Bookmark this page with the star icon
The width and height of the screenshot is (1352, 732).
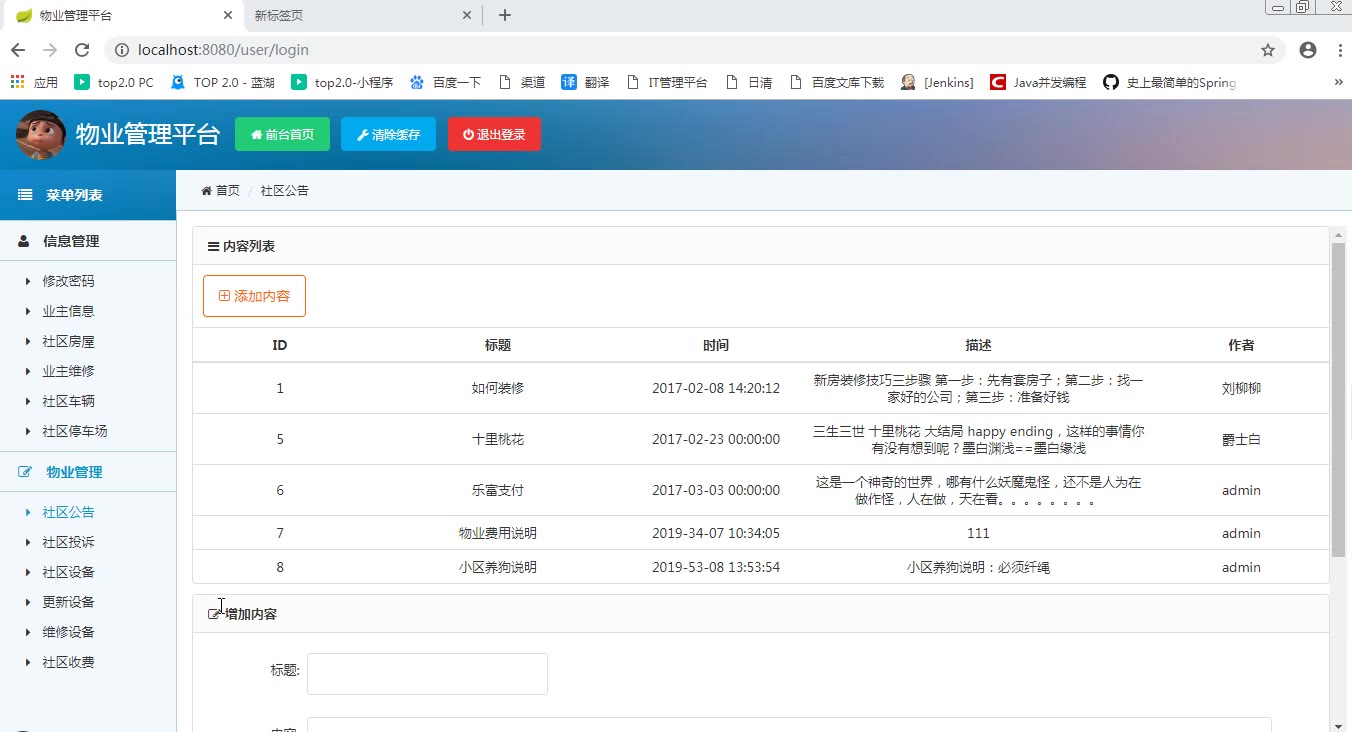pyautogui.click(x=1267, y=50)
